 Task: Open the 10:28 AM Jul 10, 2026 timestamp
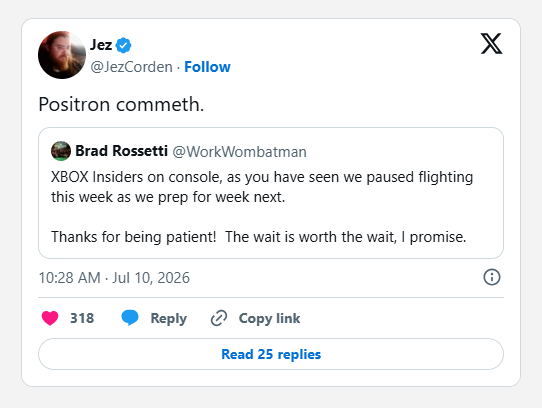[x=114, y=278]
